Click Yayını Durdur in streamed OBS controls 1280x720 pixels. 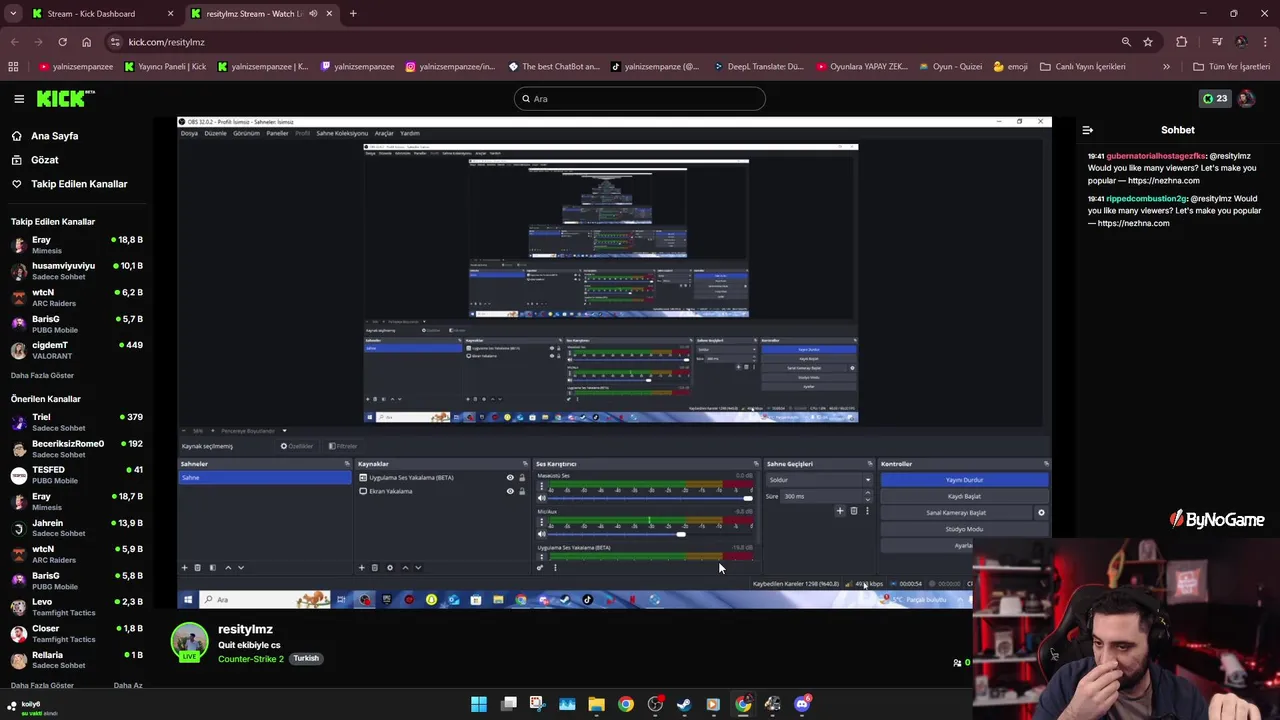tap(964, 480)
